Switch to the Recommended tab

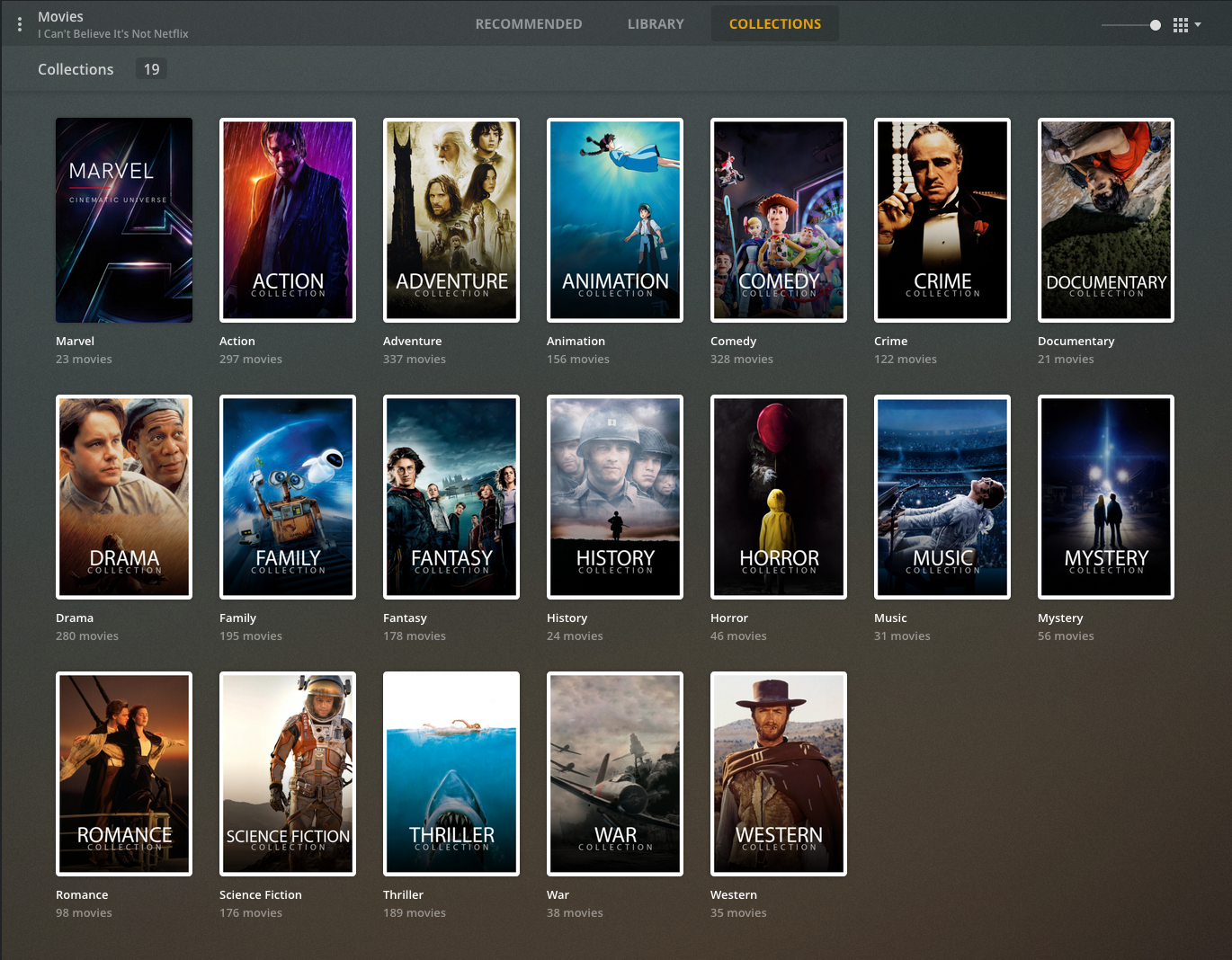pyautogui.click(x=529, y=24)
